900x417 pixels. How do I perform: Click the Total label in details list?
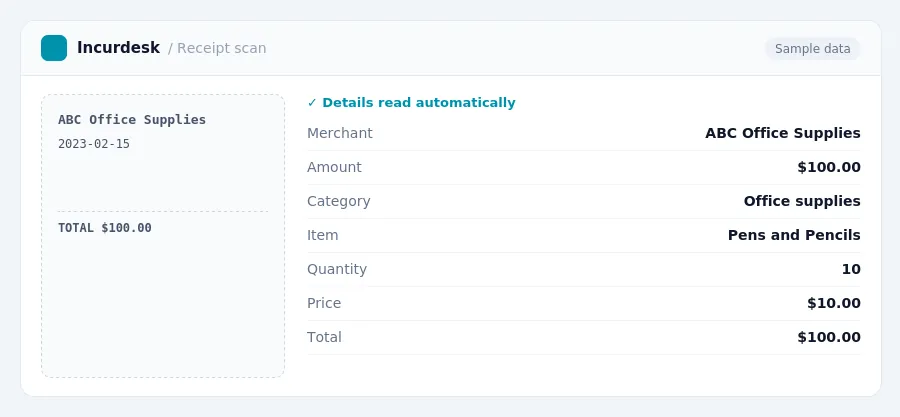[x=324, y=337]
